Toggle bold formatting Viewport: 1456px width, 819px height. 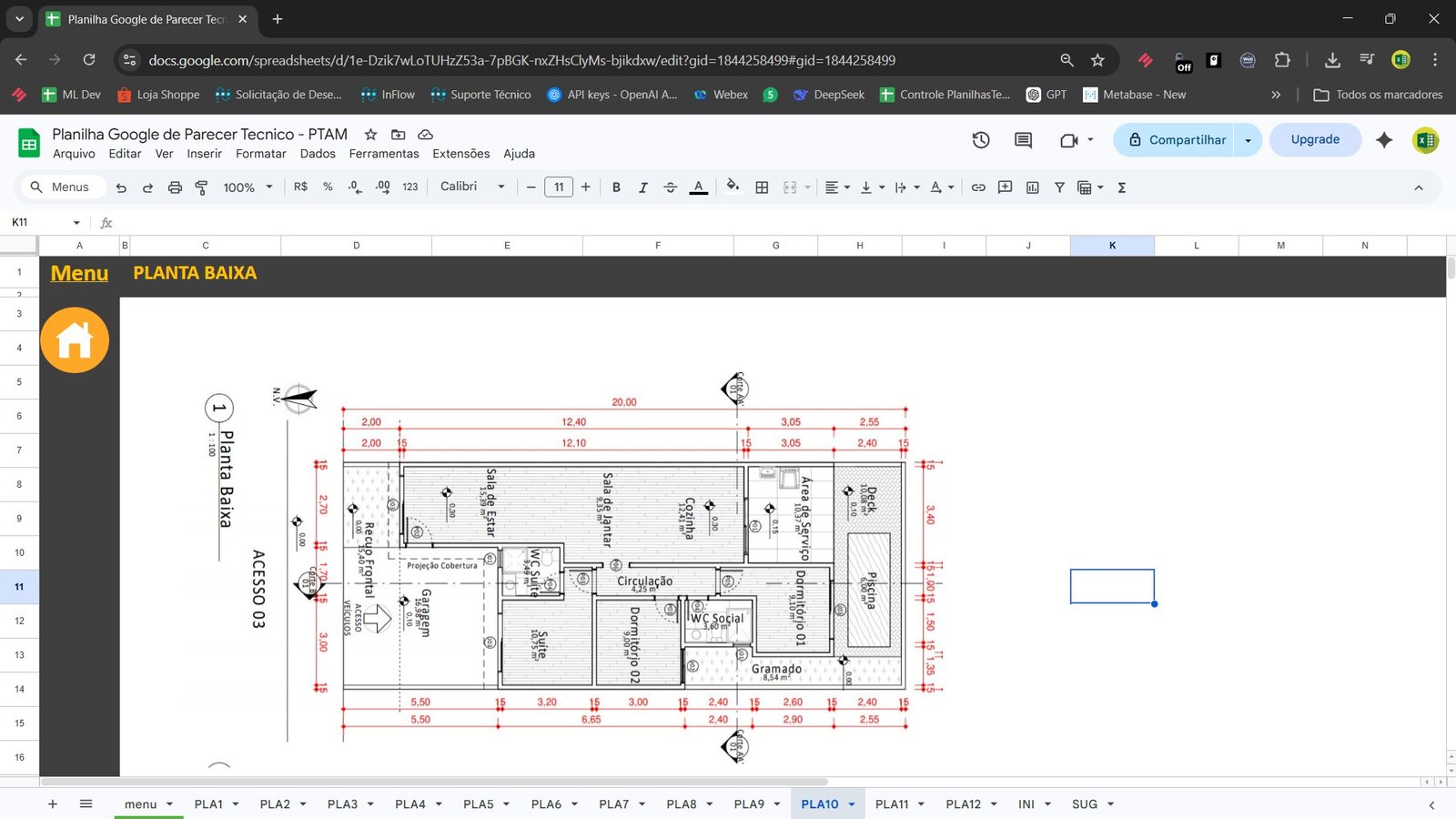click(x=616, y=187)
